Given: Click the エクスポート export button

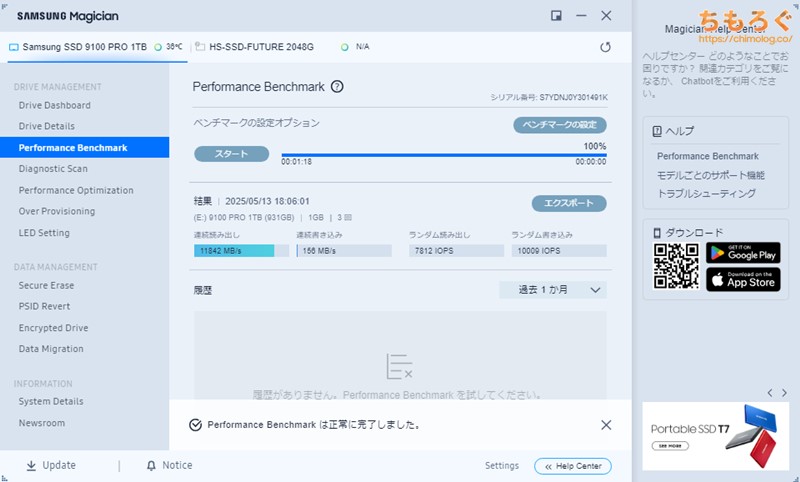Looking at the screenshot, I should point(569,204).
